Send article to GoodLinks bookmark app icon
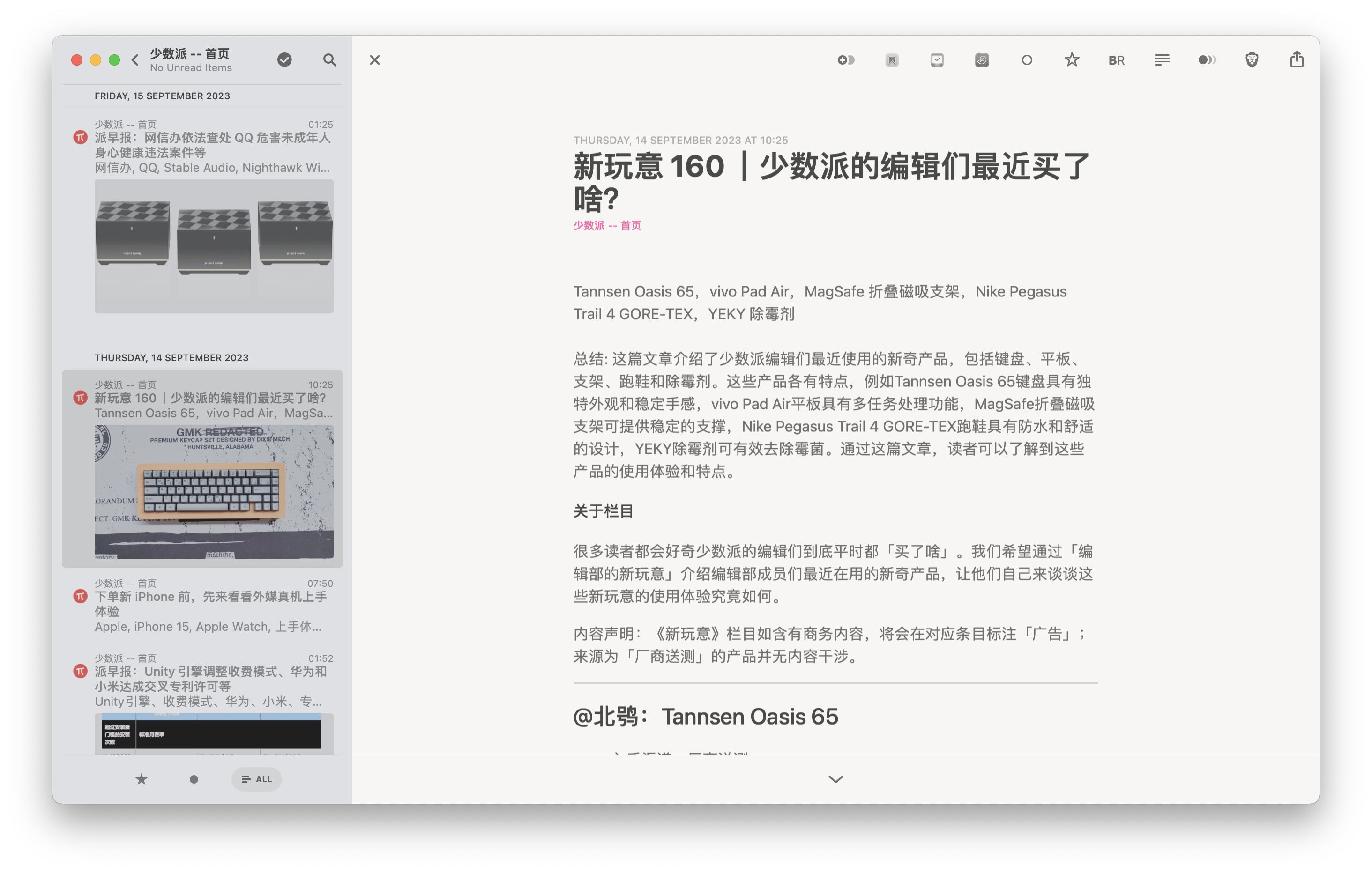The width and height of the screenshot is (1372, 873). click(892, 60)
